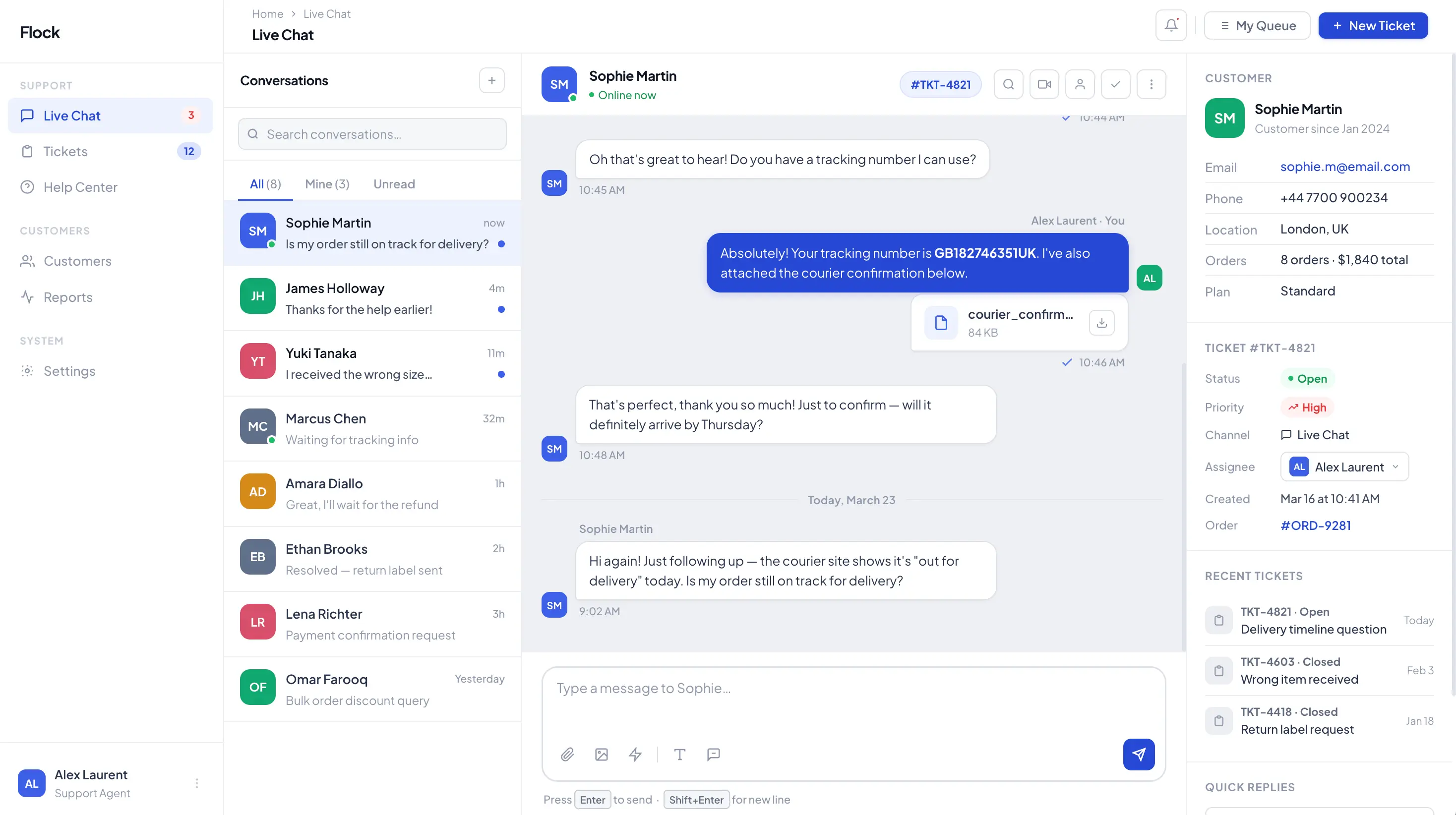Click the tracking number GB182746351UK
Image resolution: width=1456 pixels, height=815 pixels.
click(x=984, y=253)
